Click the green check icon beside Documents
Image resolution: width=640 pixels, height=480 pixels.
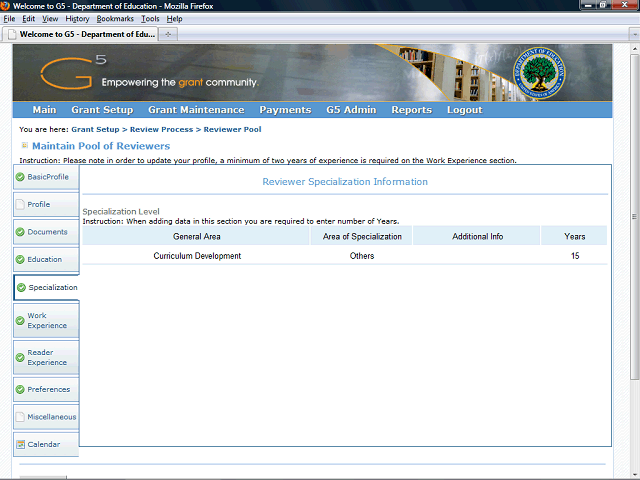(x=21, y=232)
